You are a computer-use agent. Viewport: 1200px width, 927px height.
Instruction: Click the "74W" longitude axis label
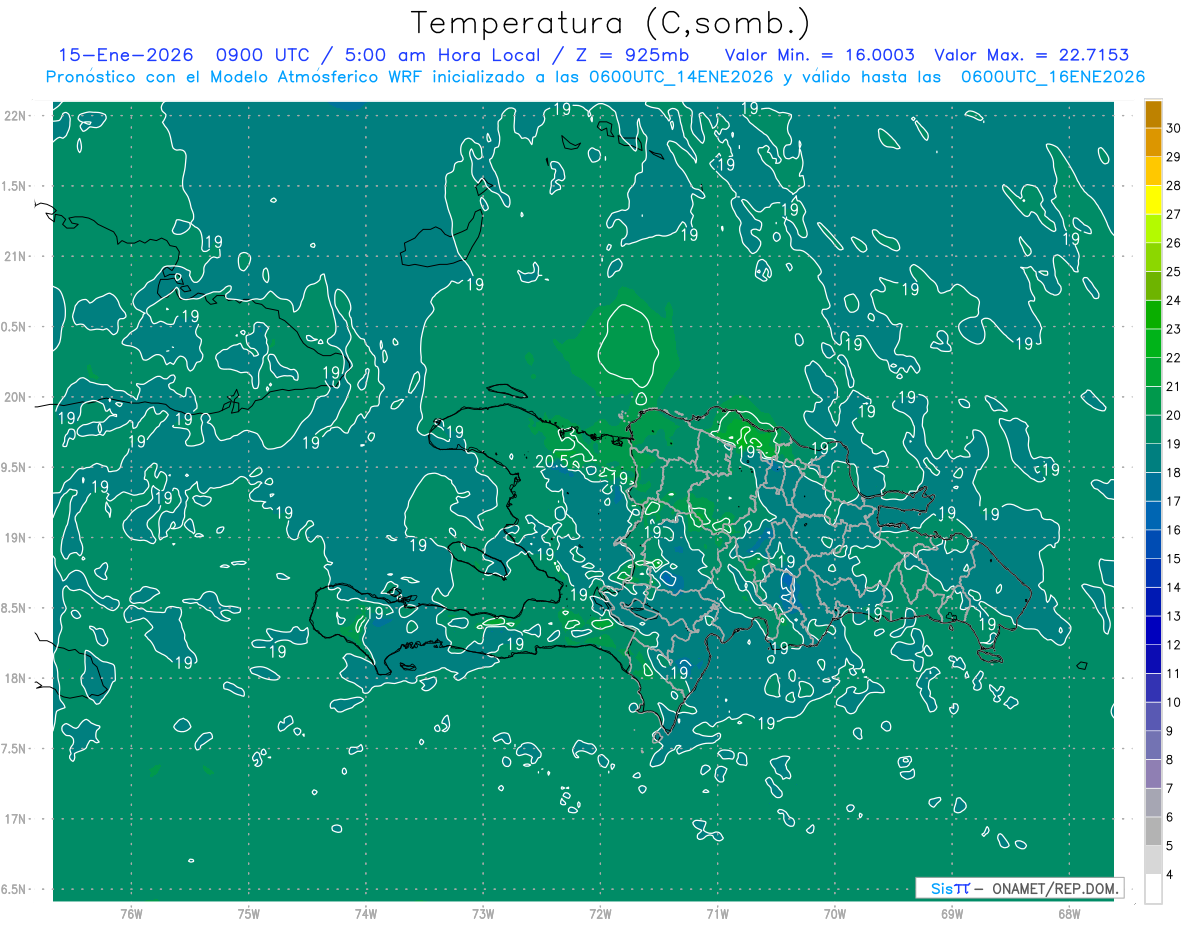tap(366, 913)
